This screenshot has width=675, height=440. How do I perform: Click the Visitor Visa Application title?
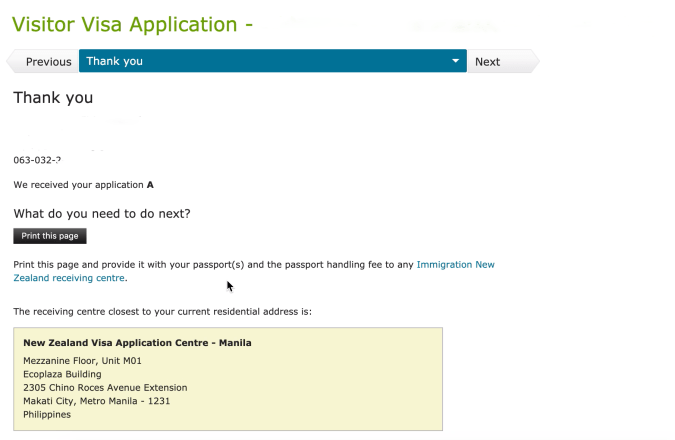[132, 21]
